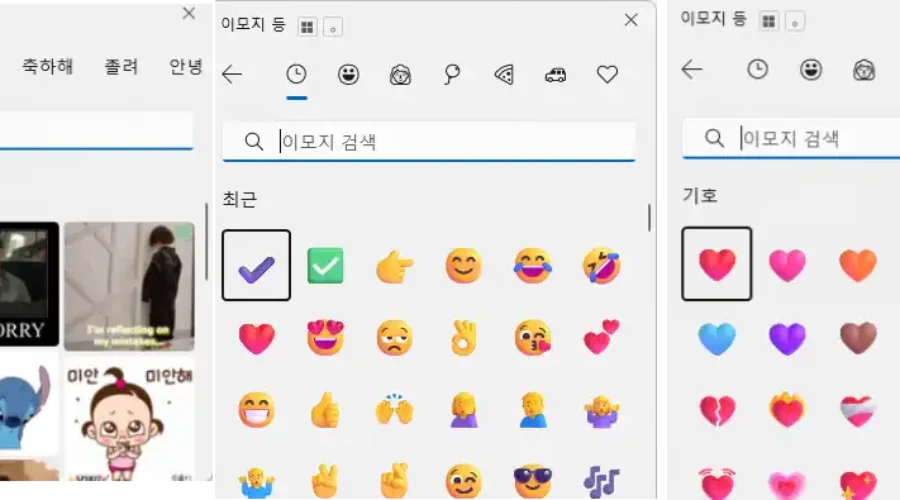Go back in the right symbols panel
Screen dimensions: 900x500
[x=692, y=69]
